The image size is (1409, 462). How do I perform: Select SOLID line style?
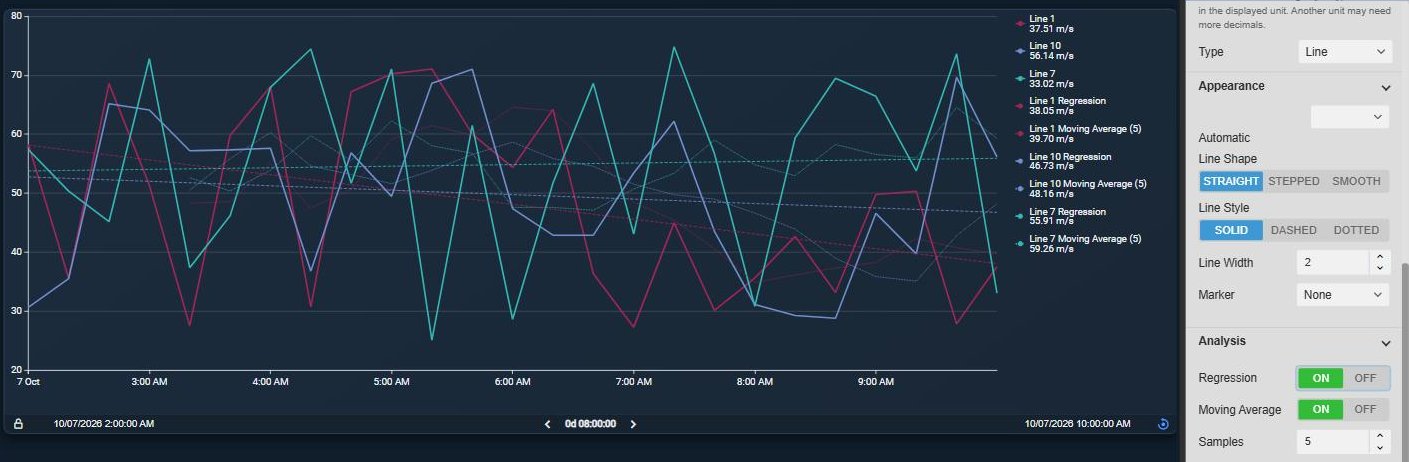click(x=1231, y=230)
